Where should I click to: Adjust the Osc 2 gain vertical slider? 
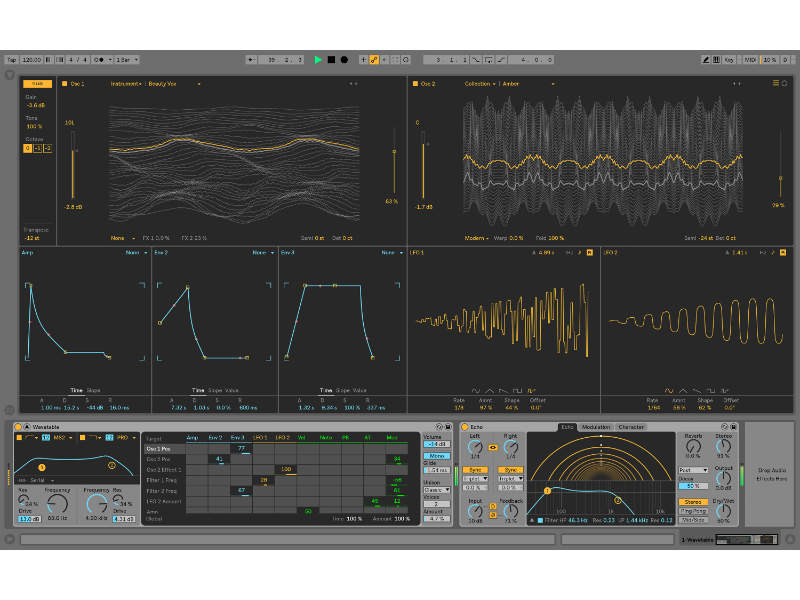tap(423, 166)
